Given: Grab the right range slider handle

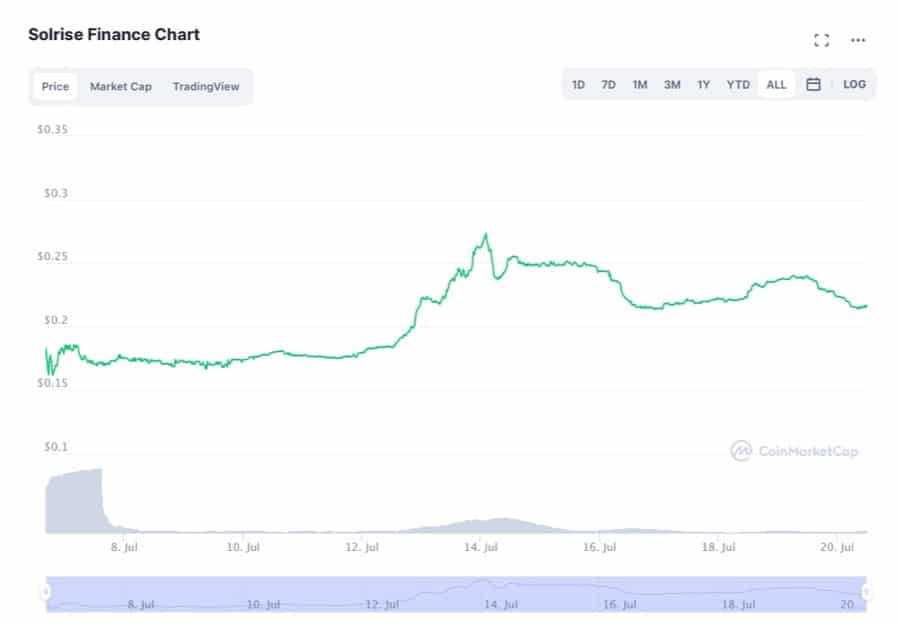Looking at the screenshot, I should pyautogui.click(x=866, y=593).
